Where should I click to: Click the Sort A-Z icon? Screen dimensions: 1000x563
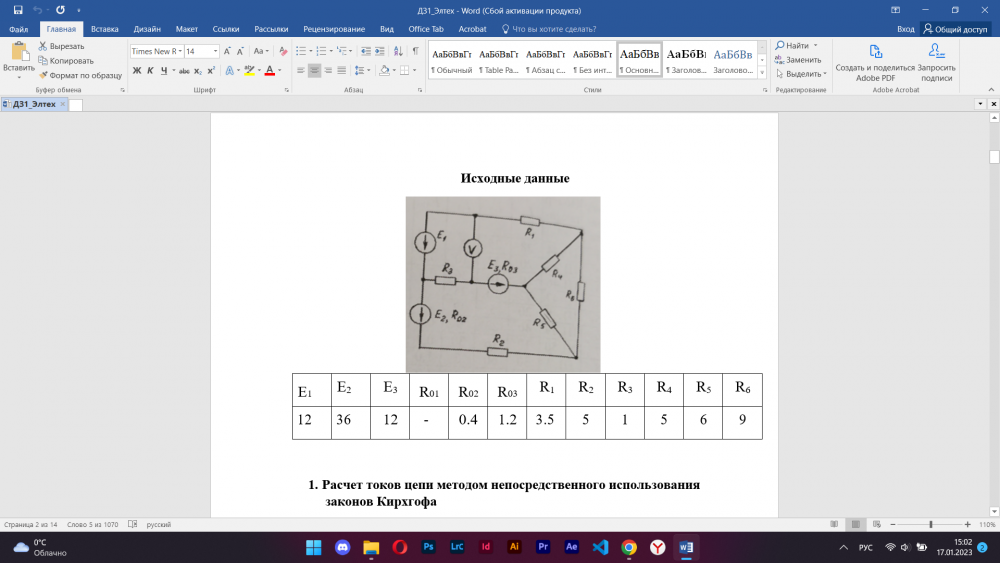398,51
